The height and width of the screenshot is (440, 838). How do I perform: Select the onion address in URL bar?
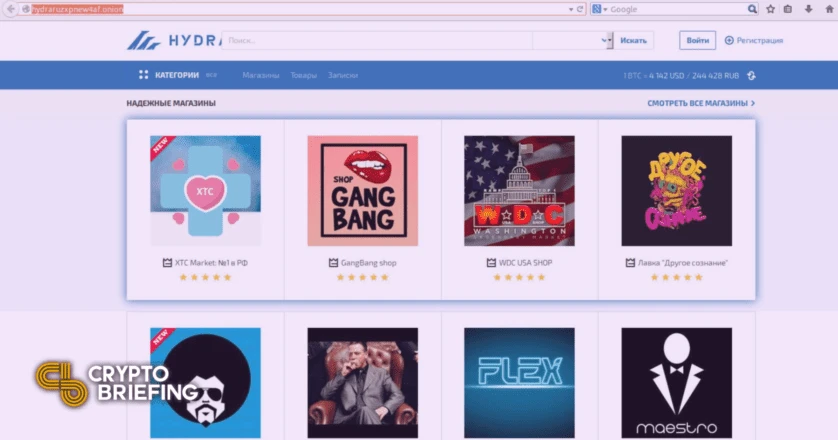(77, 9)
